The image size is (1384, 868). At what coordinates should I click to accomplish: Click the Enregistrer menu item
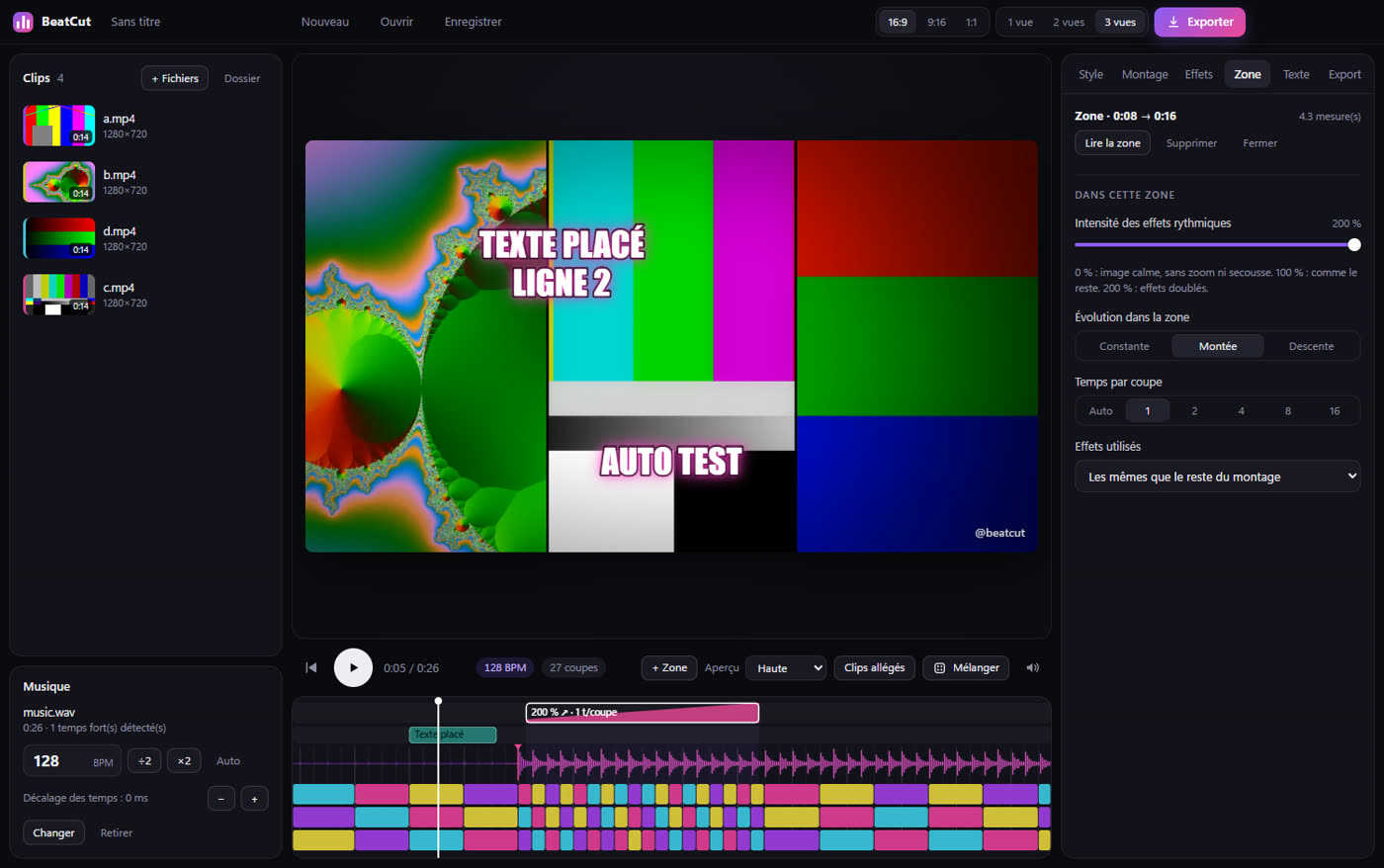click(474, 22)
